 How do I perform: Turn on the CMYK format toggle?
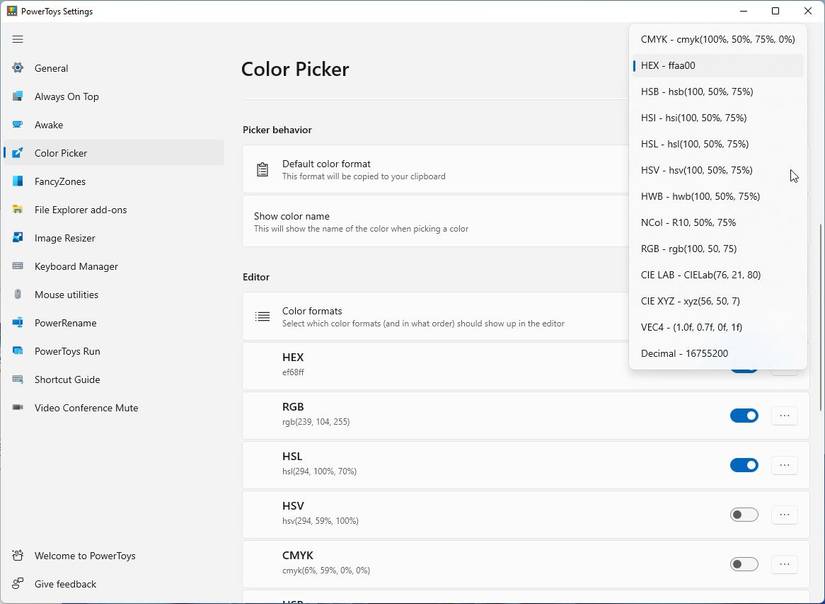coord(744,564)
